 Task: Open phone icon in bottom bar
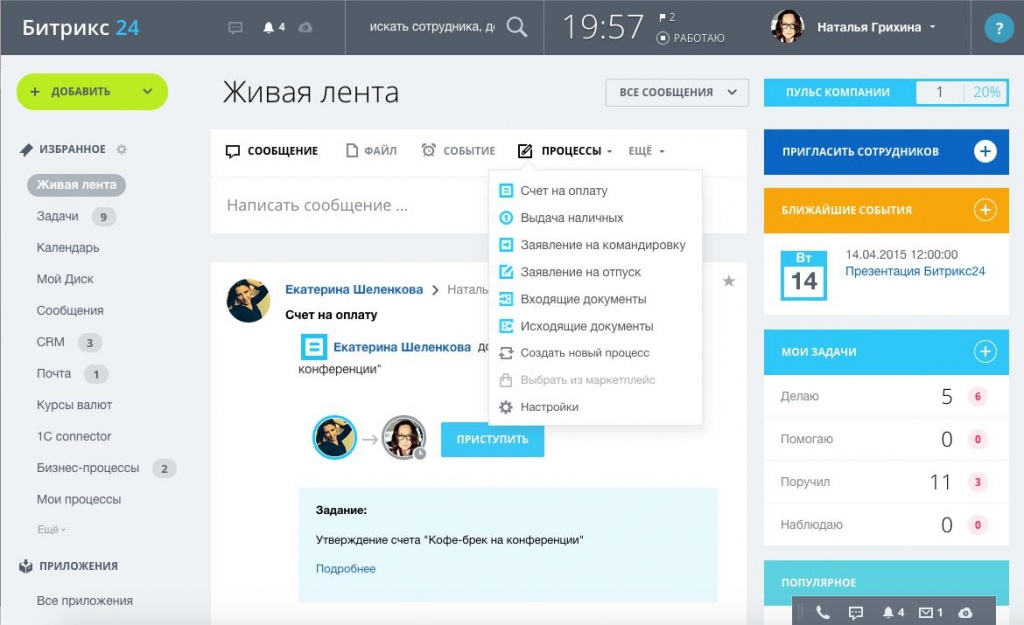click(x=823, y=612)
